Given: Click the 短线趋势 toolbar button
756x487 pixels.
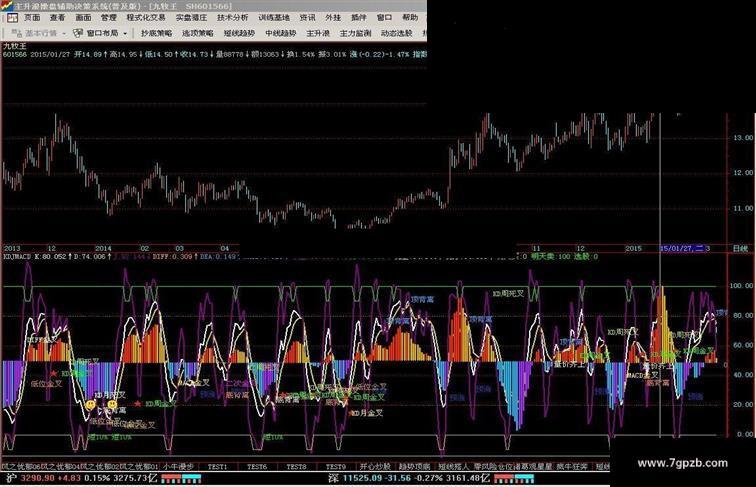Looking at the screenshot, I should tap(239, 33).
